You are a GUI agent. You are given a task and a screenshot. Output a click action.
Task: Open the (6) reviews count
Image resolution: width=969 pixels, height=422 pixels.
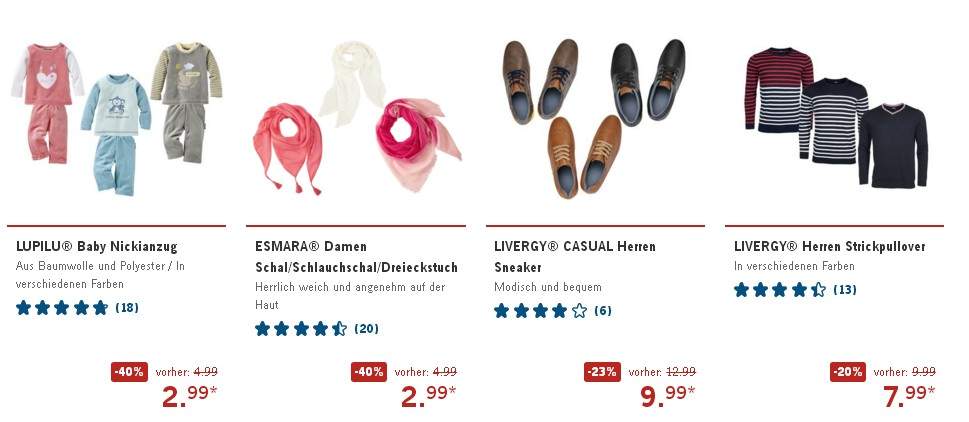603,311
